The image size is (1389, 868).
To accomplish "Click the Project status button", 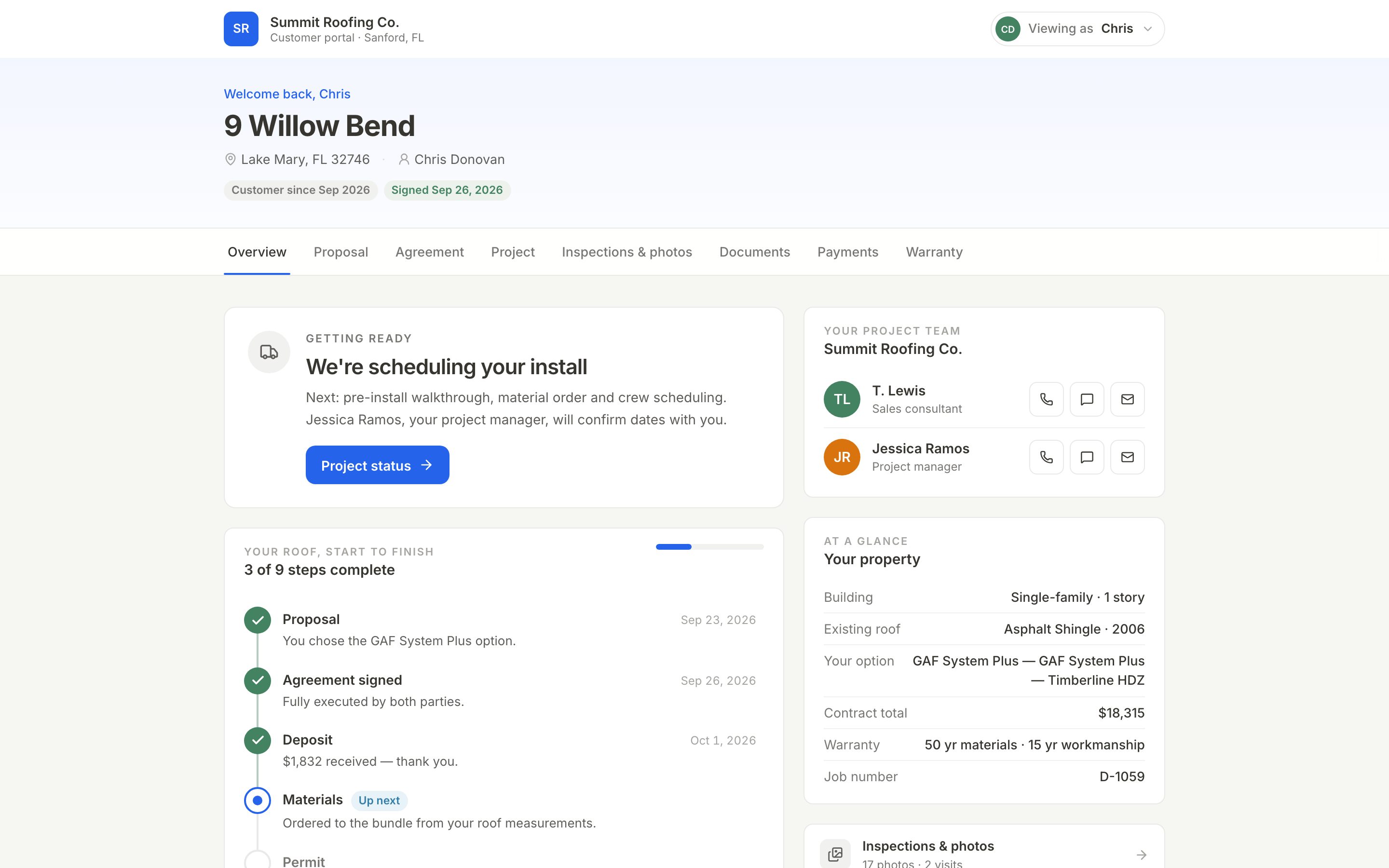I will coord(377,465).
